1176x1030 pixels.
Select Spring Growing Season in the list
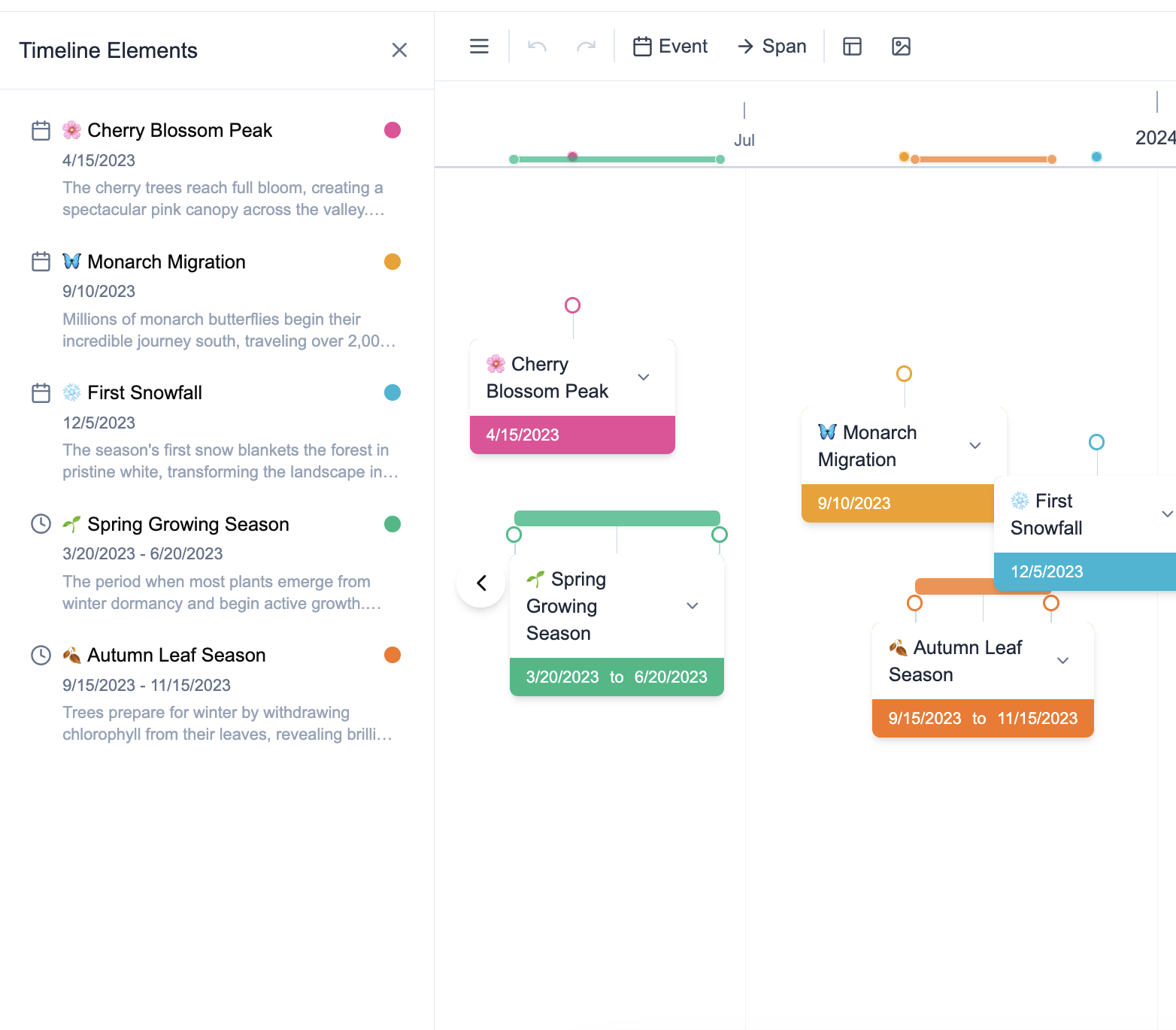pos(188,524)
